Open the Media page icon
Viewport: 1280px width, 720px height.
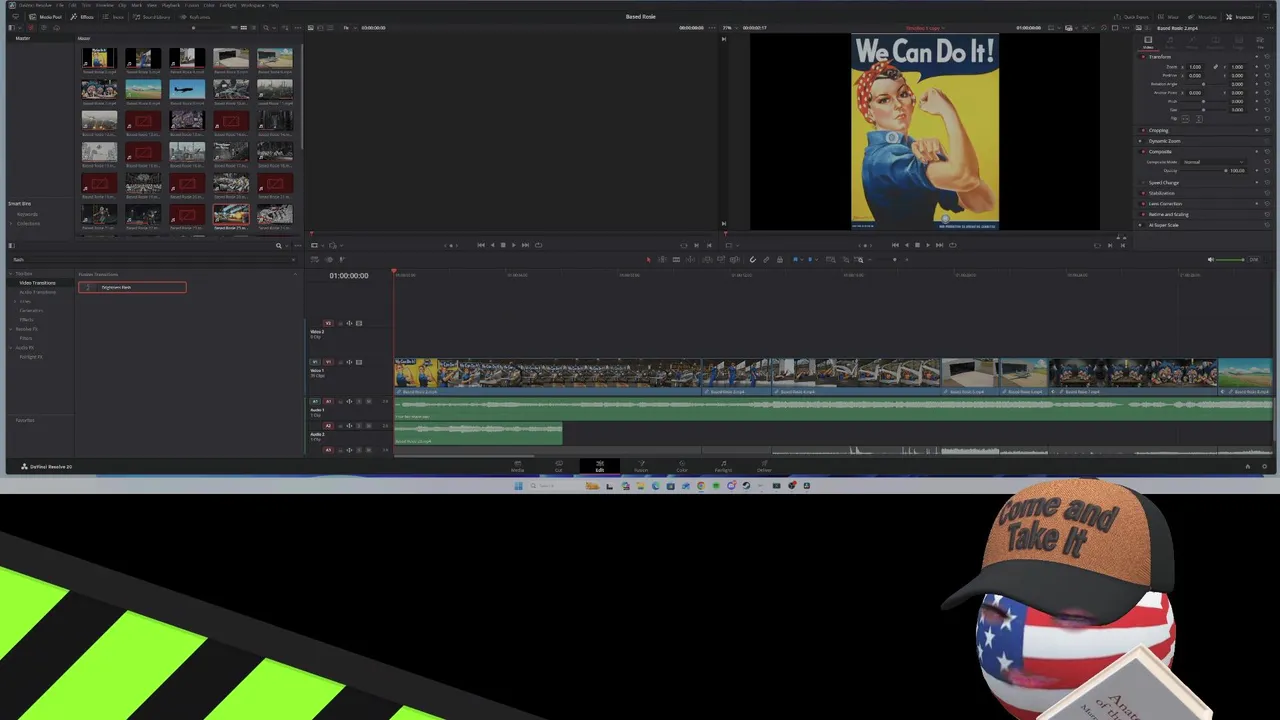pyautogui.click(x=518, y=466)
